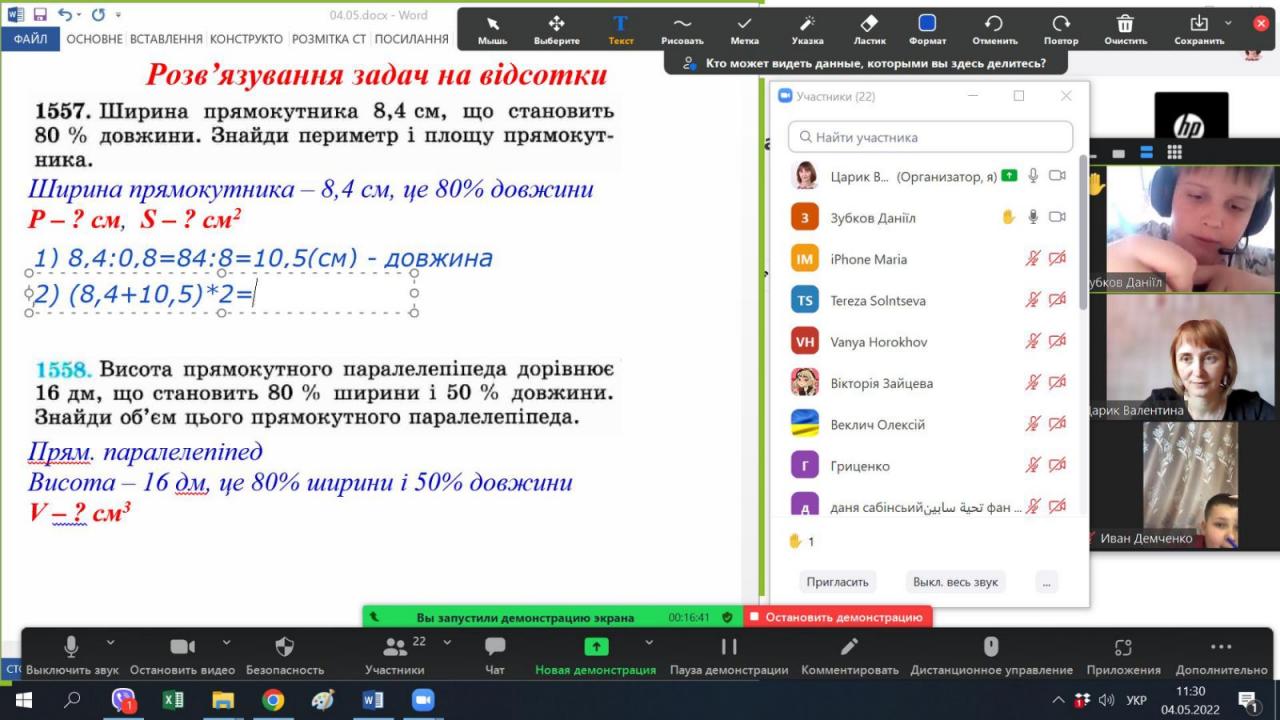The height and width of the screenshot is (720, 1280).
Task: Choose the Text (Текст) annotation tool
Action: pos(620,28)
